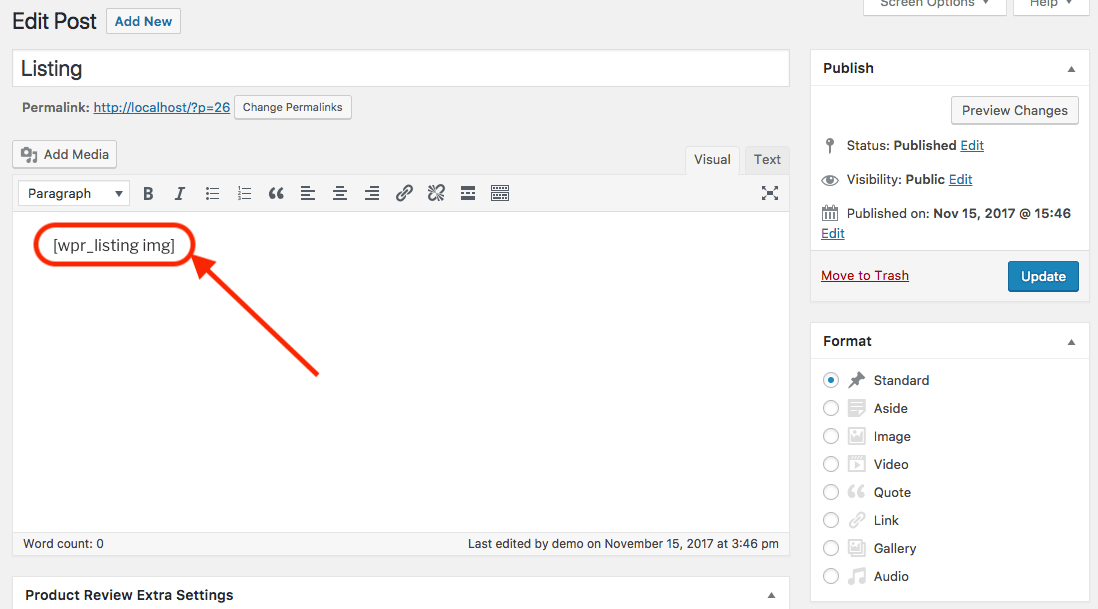Insert a numbered list
Viewport: 1098px width, 609px height.
click(x=244, y=194)
